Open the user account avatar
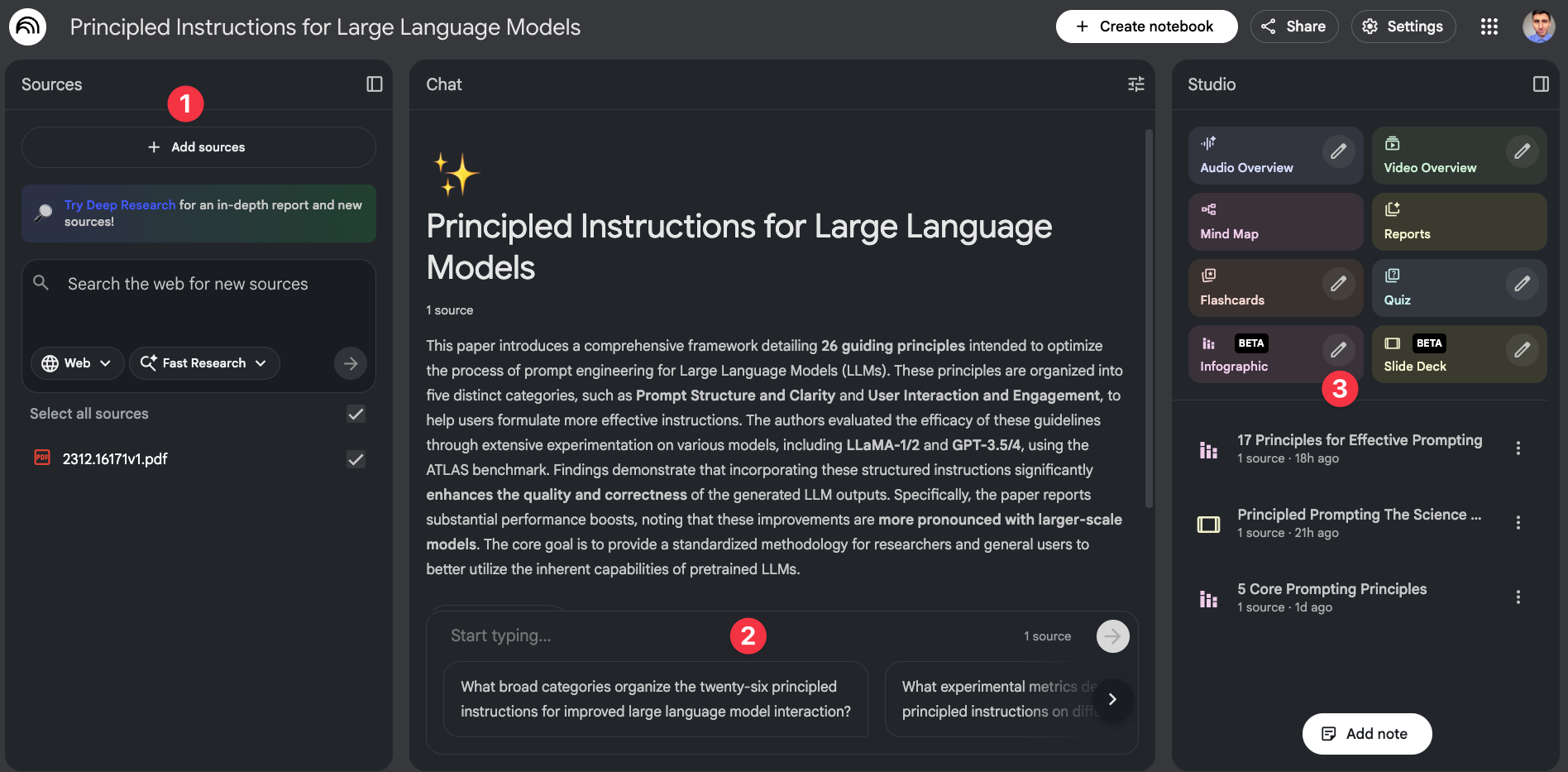1568x772 pixels. (x=1539, y=26)
